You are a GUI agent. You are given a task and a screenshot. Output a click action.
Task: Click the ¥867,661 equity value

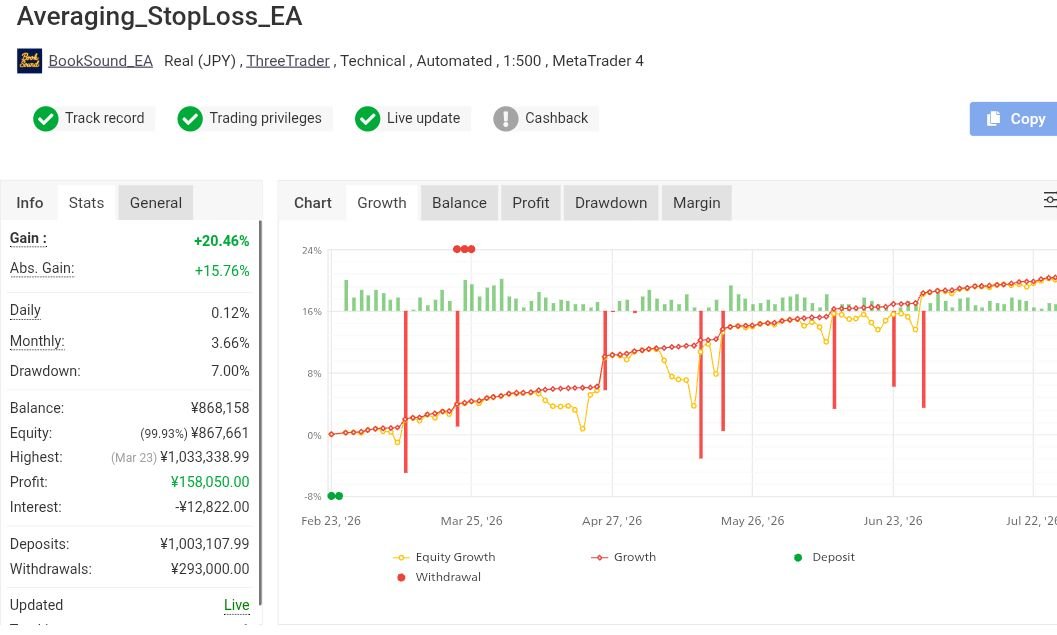[220, 433]
